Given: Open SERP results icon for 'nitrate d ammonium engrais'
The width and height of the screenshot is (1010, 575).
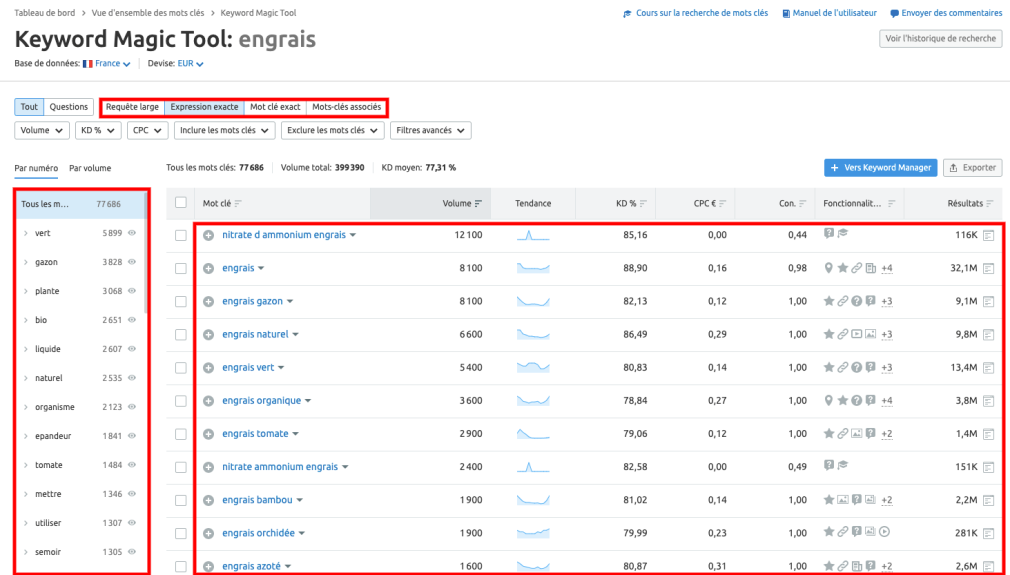Looking at the screenshot, I should (x=989, y=236).
